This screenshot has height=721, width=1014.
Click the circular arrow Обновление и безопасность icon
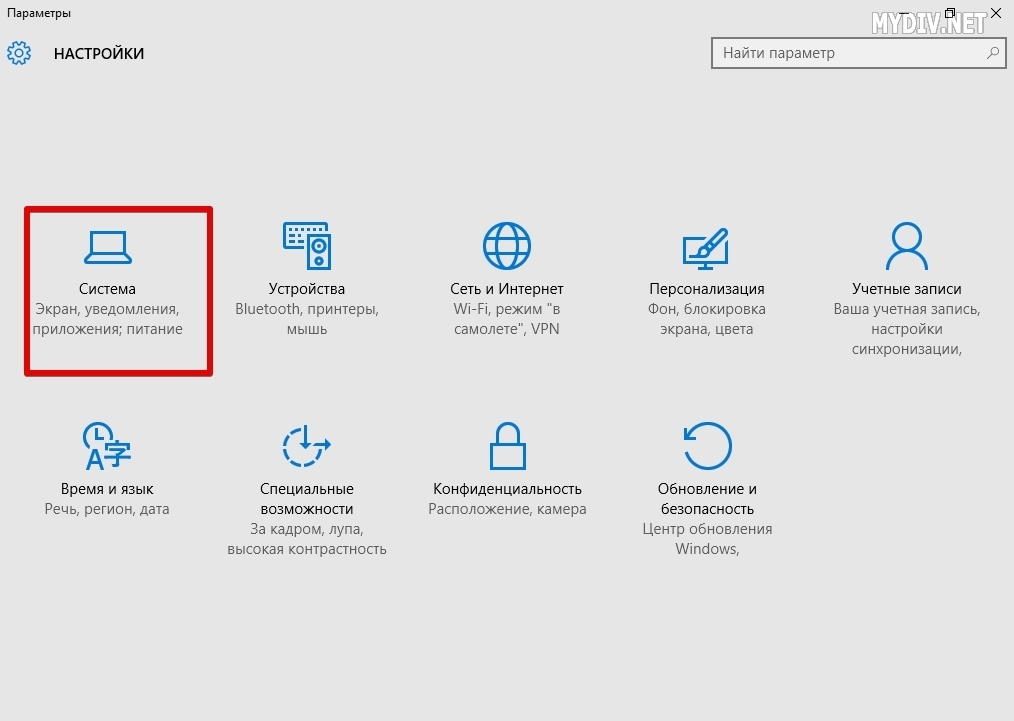coord(707,445)
